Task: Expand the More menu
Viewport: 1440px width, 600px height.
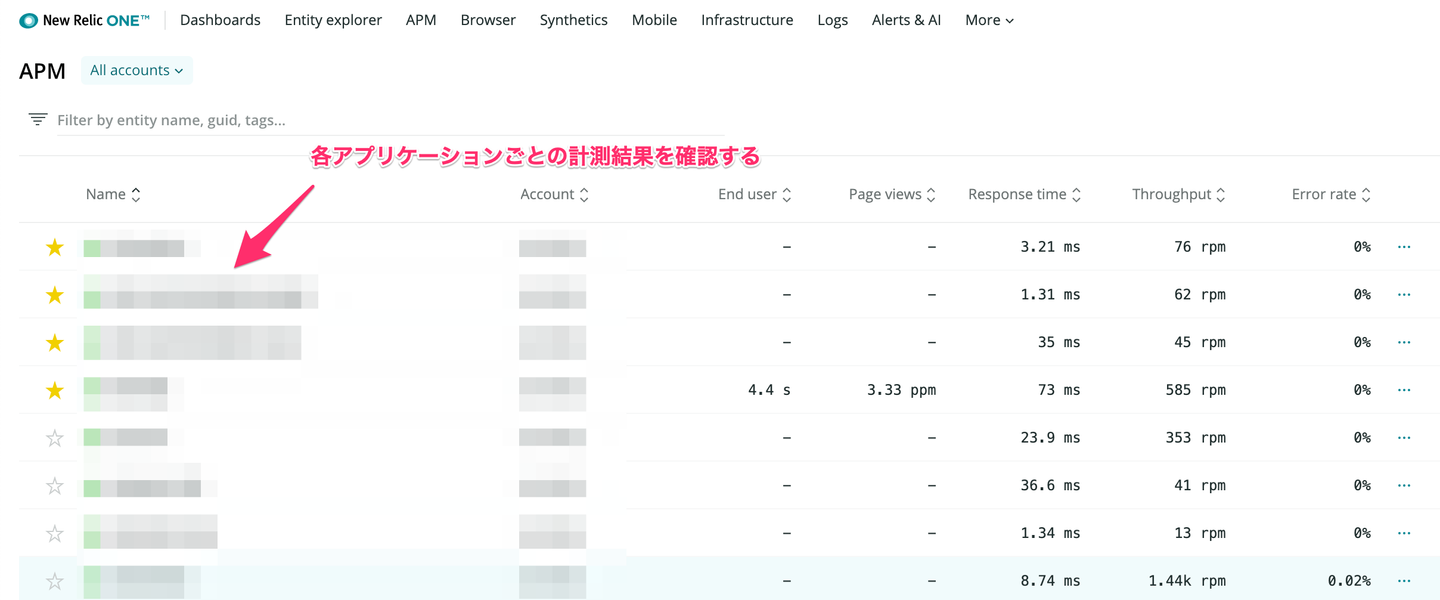Action: point(989,20)
